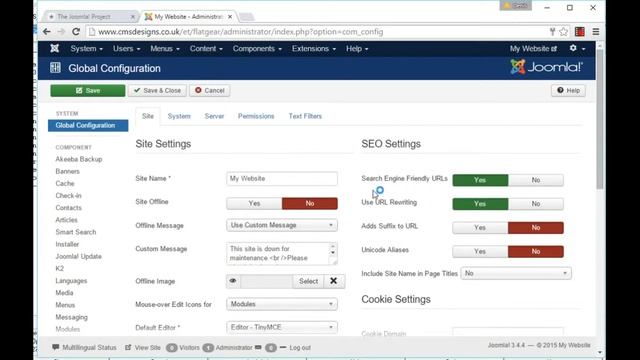Viewport: 640px width, 360px height.
Task: Click the browser address bar URL
Action: tap(241, 32)
